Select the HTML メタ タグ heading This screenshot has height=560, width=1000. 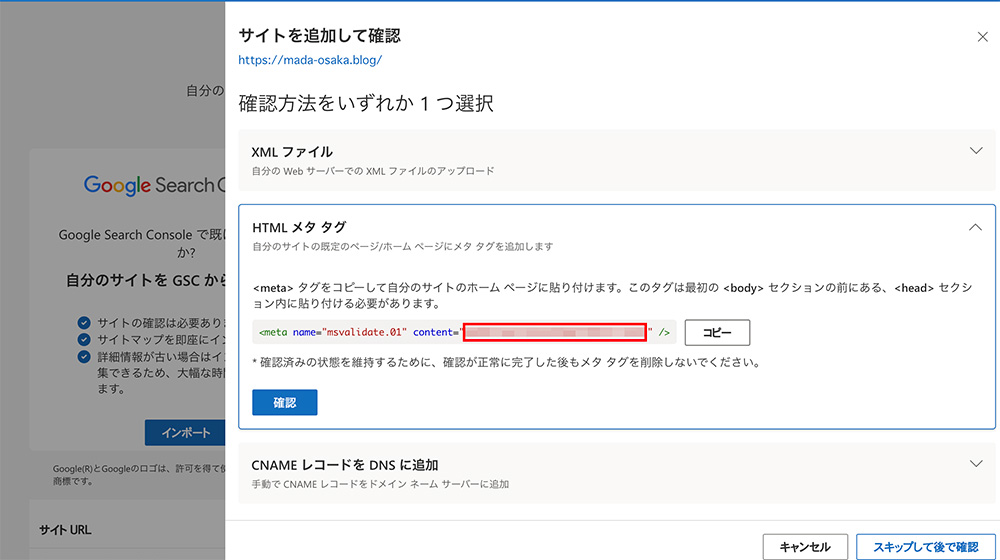[299, 227]
